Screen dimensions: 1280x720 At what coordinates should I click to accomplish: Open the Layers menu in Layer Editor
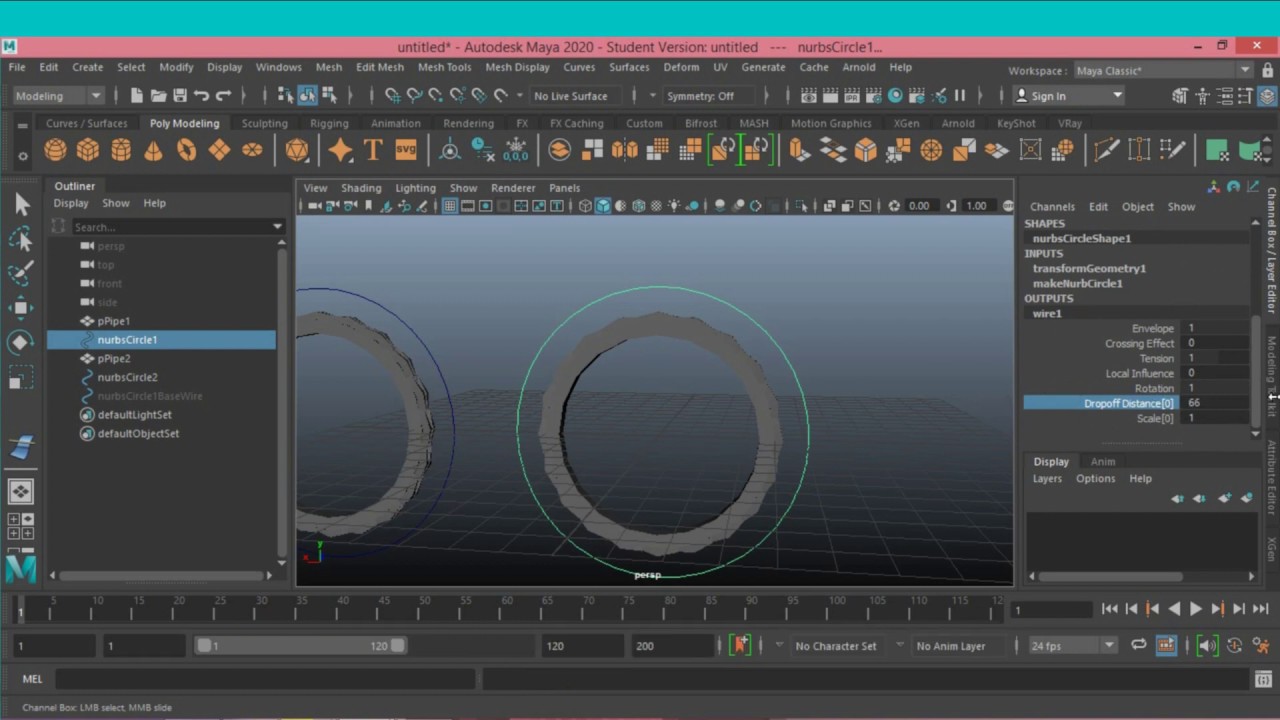pyautogui.click(x=1047, y=478)
